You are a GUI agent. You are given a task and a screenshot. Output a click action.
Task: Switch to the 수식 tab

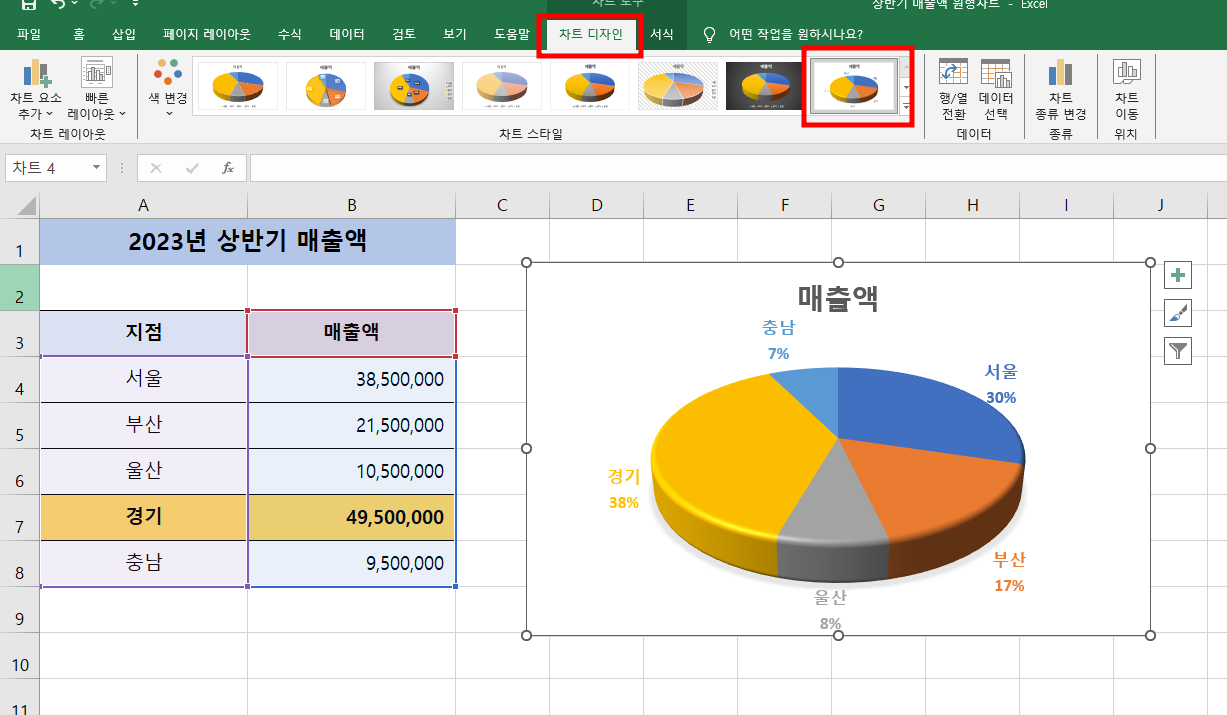point(290,35)
